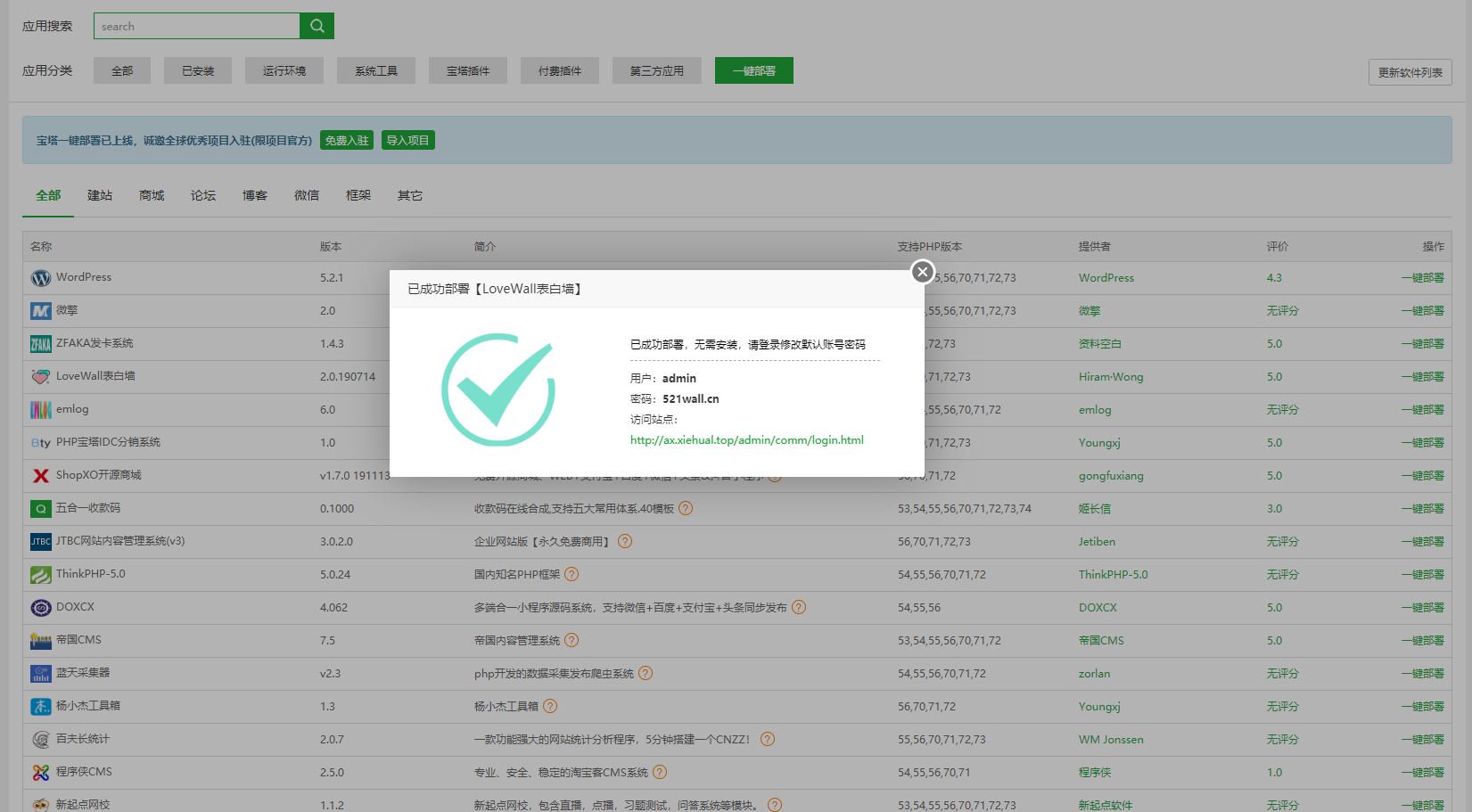Viewport: 1472px width, 812px height.
Task: Deploy 帝国CMS with 一键部署 link
Action: pos(1422,641)
